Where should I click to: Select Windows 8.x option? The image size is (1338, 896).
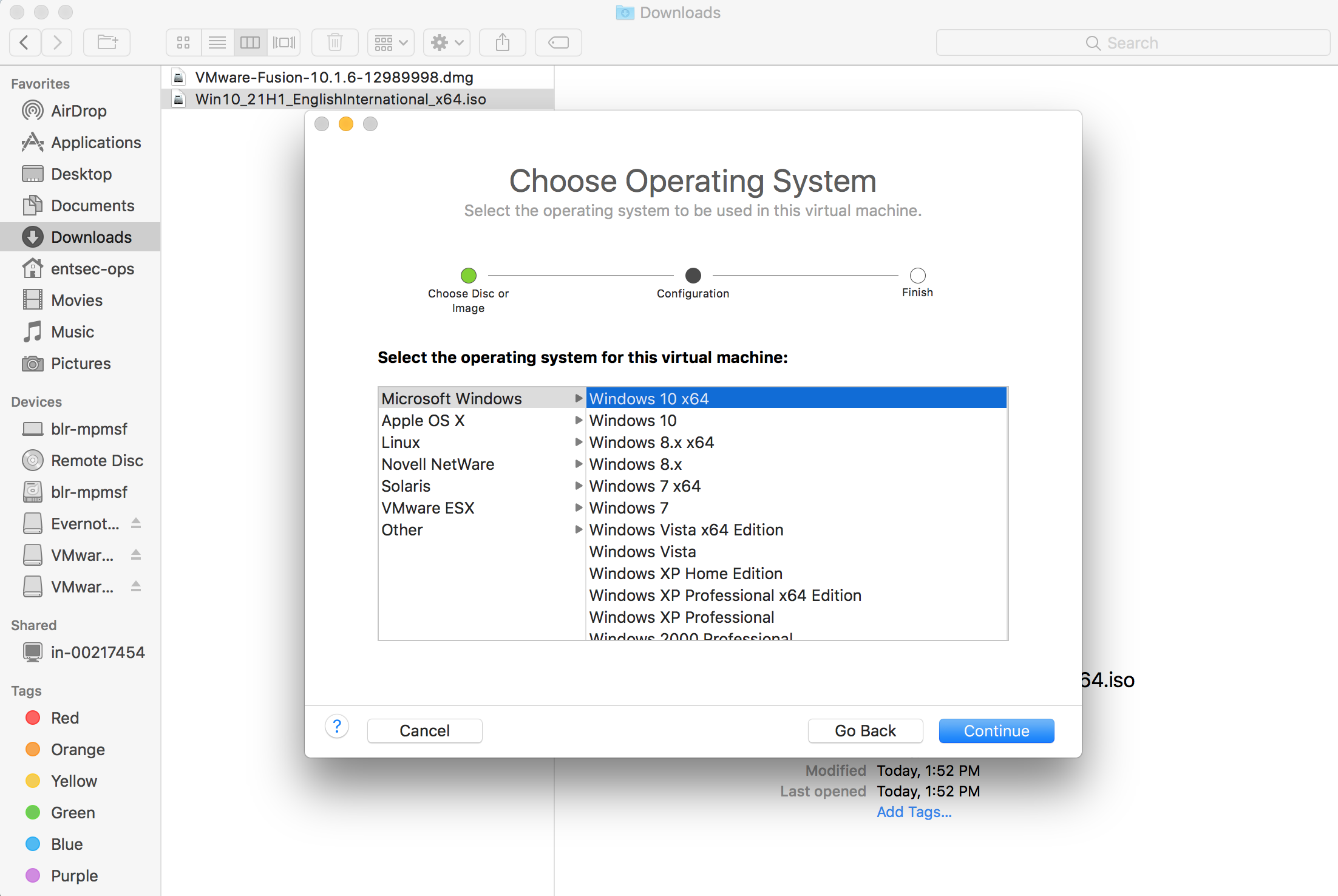[796, 464]
